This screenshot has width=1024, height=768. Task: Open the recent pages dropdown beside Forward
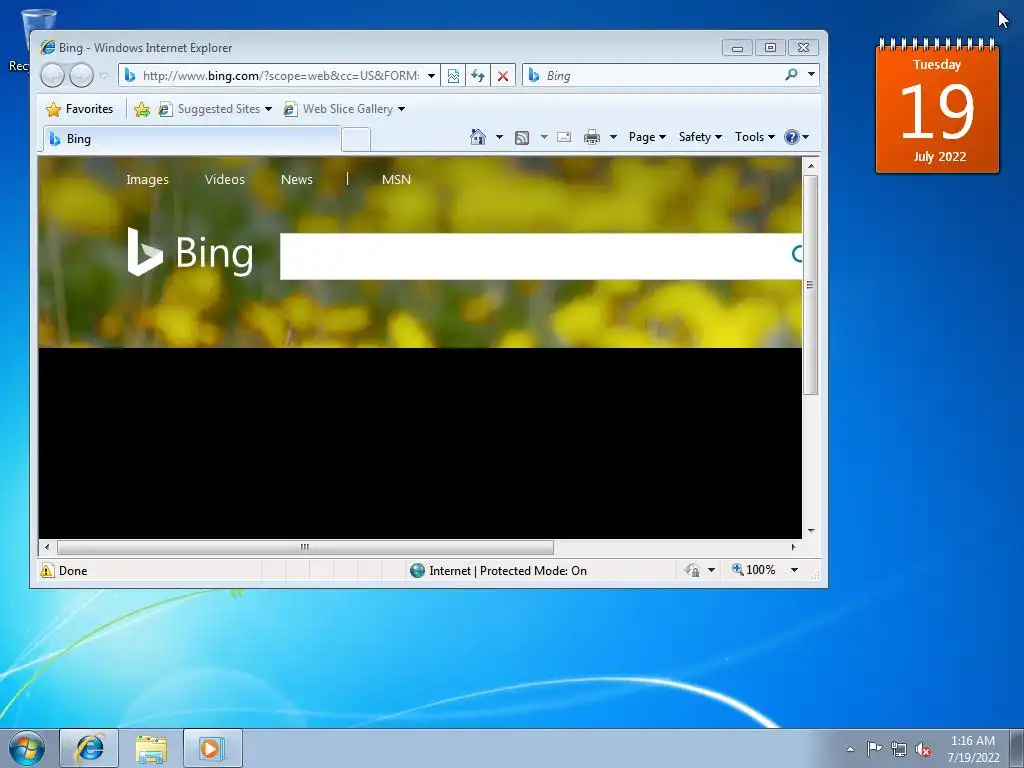click(103, 76)
